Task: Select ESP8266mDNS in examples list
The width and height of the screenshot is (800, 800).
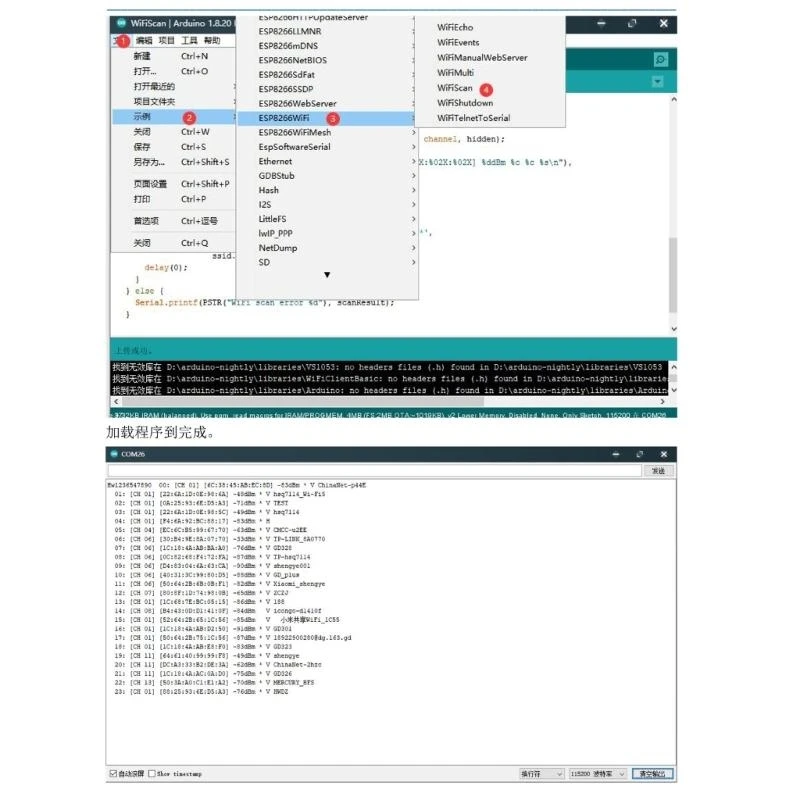Action: click(328, 46)
